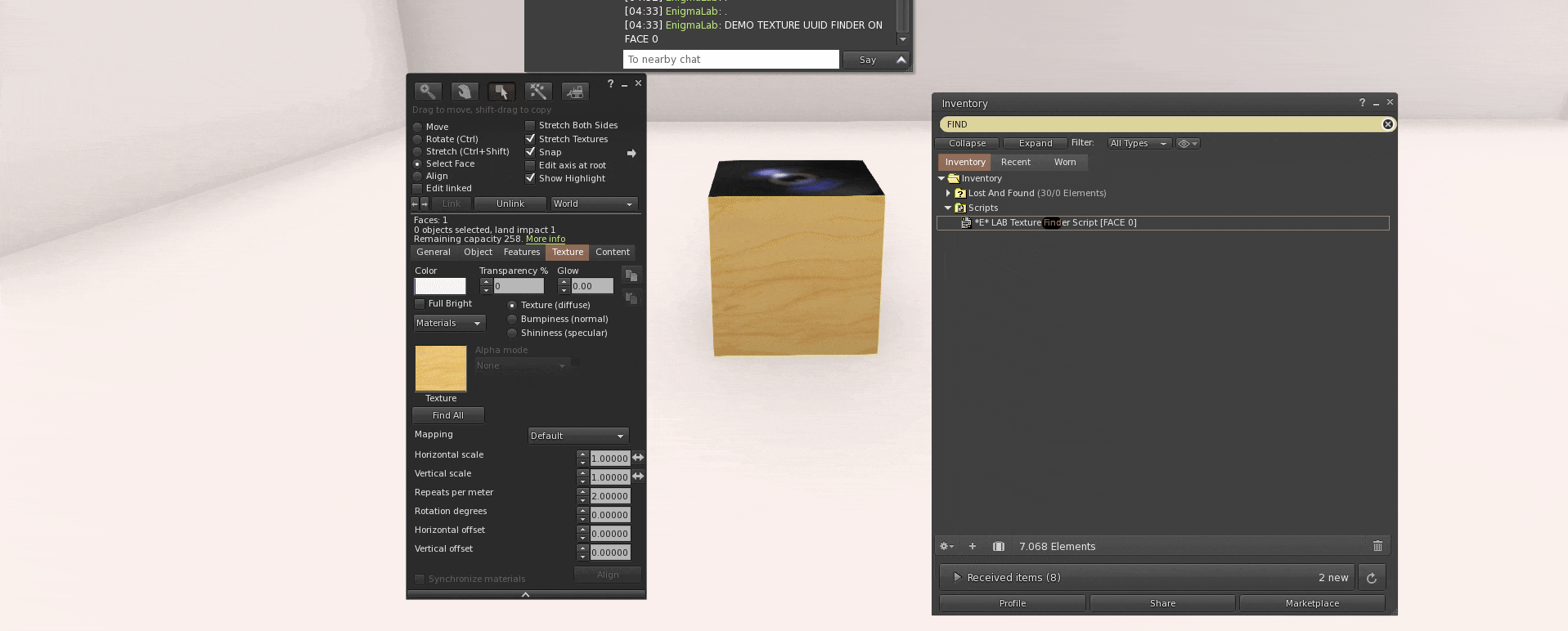Click the up arrow next to Say
This screenshot has height=631, width=1568.
pos(901,60)
